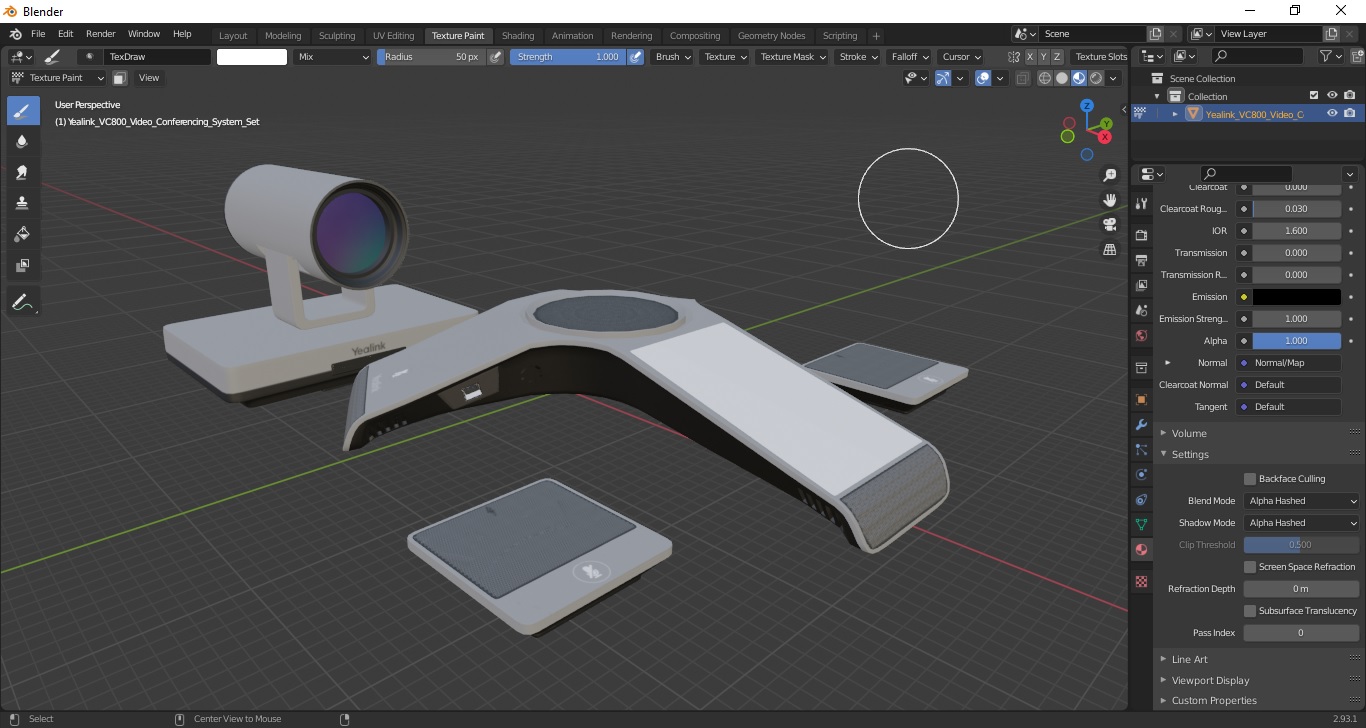Open the Texture Paint mode dropdown

(57, 78)
